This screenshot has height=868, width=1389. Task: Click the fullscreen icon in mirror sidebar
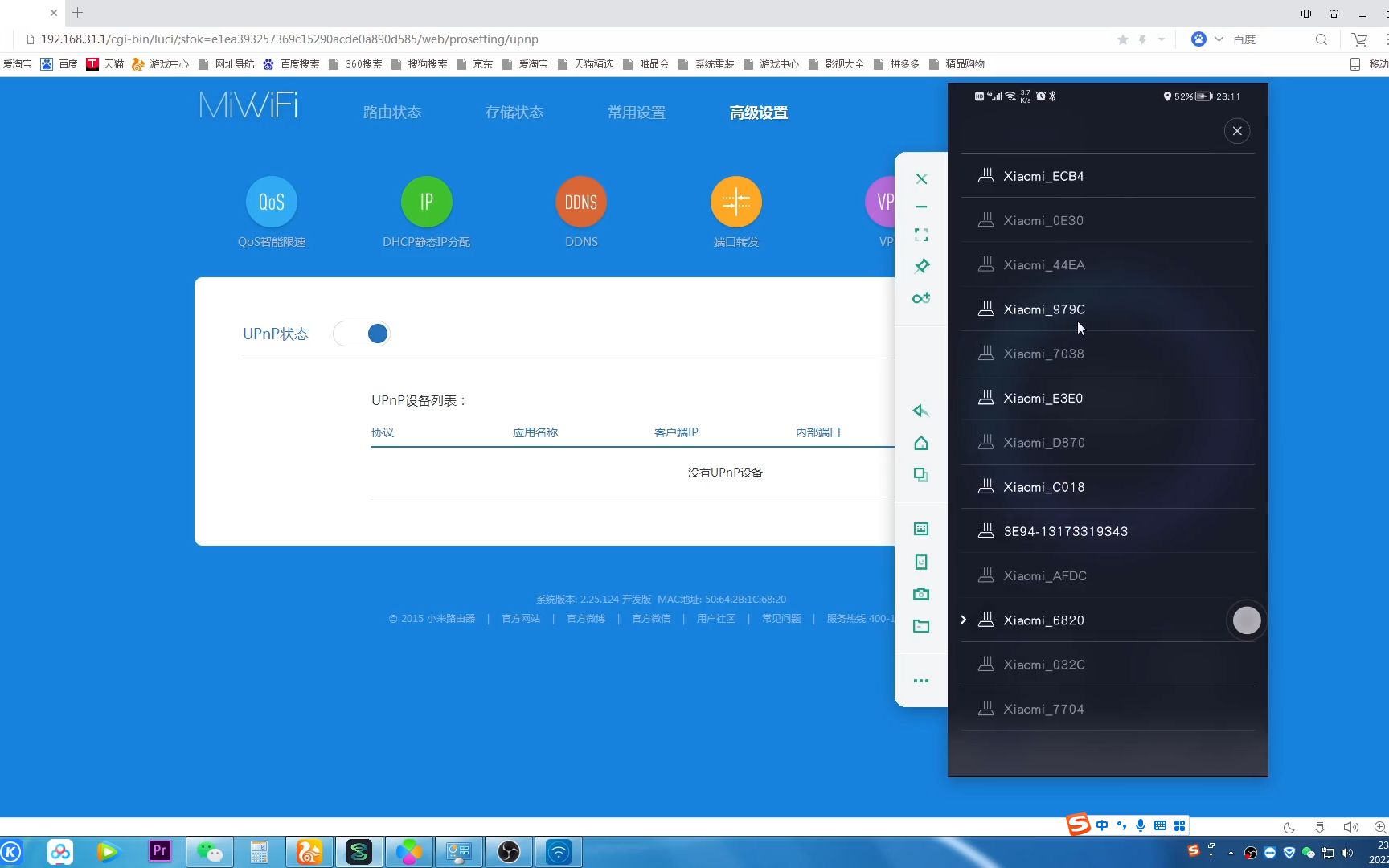921,235
